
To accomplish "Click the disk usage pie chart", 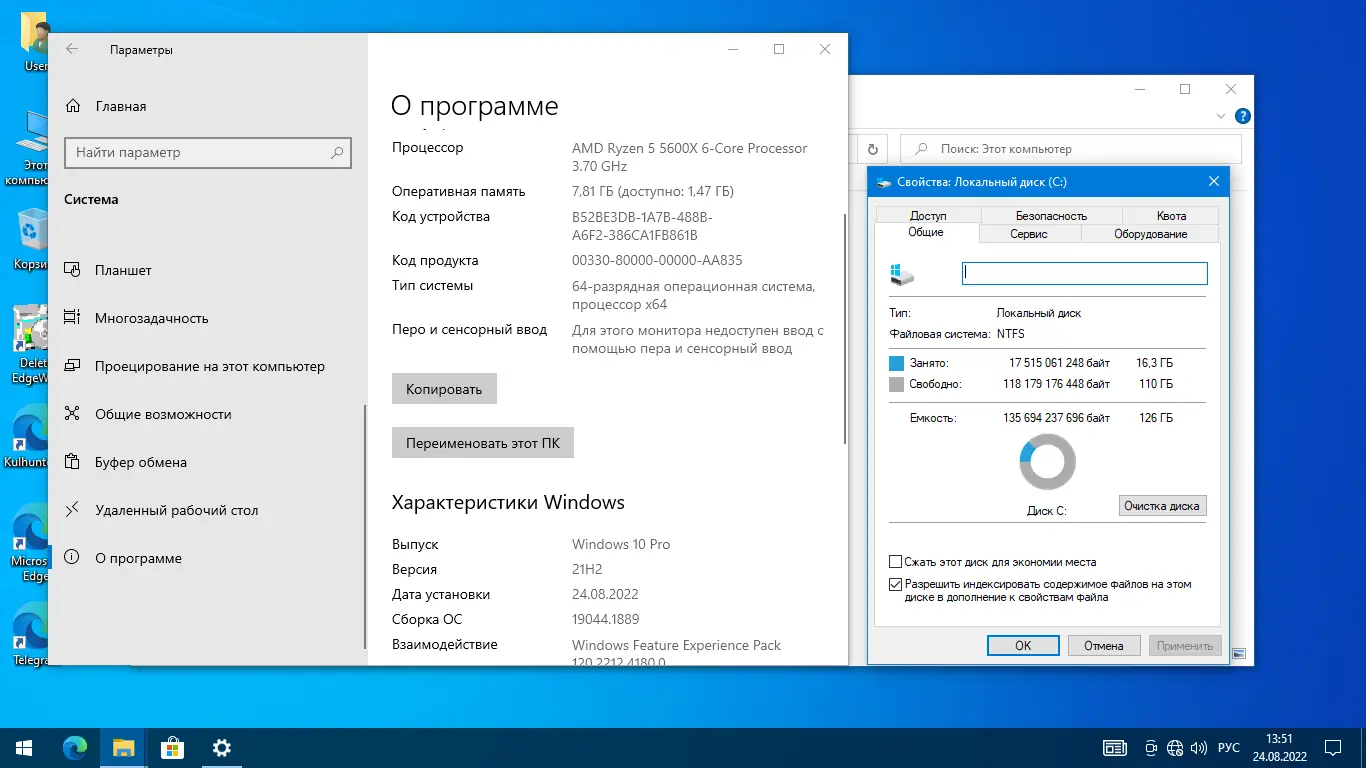I will (1047, 461).
